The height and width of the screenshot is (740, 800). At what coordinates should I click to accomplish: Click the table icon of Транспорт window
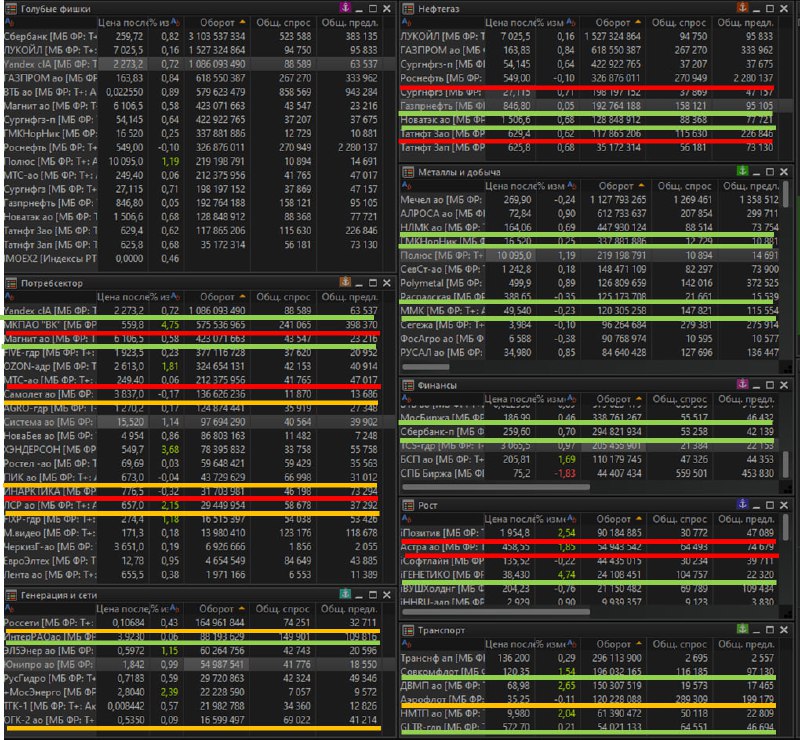408,630
